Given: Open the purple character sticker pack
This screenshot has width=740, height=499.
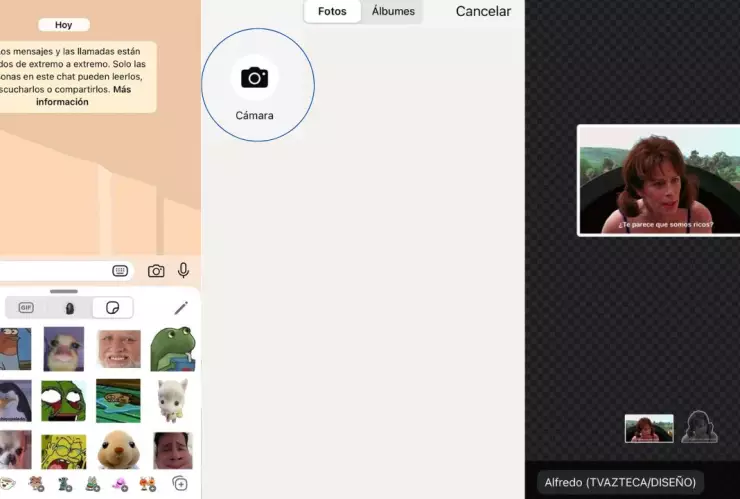Looking at the screenshot, I should 120,484.
